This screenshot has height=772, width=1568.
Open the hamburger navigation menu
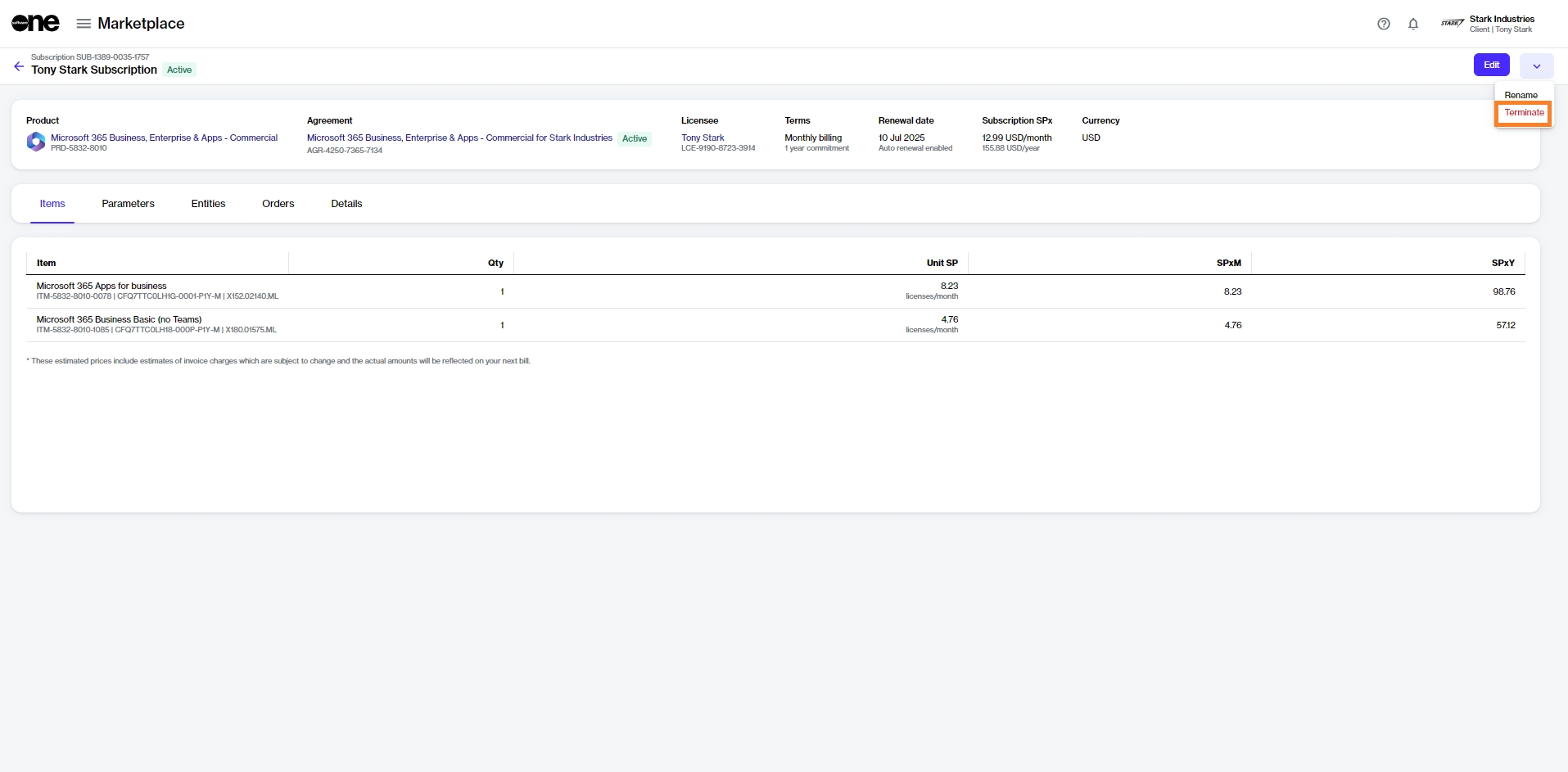tap(84, 24)
